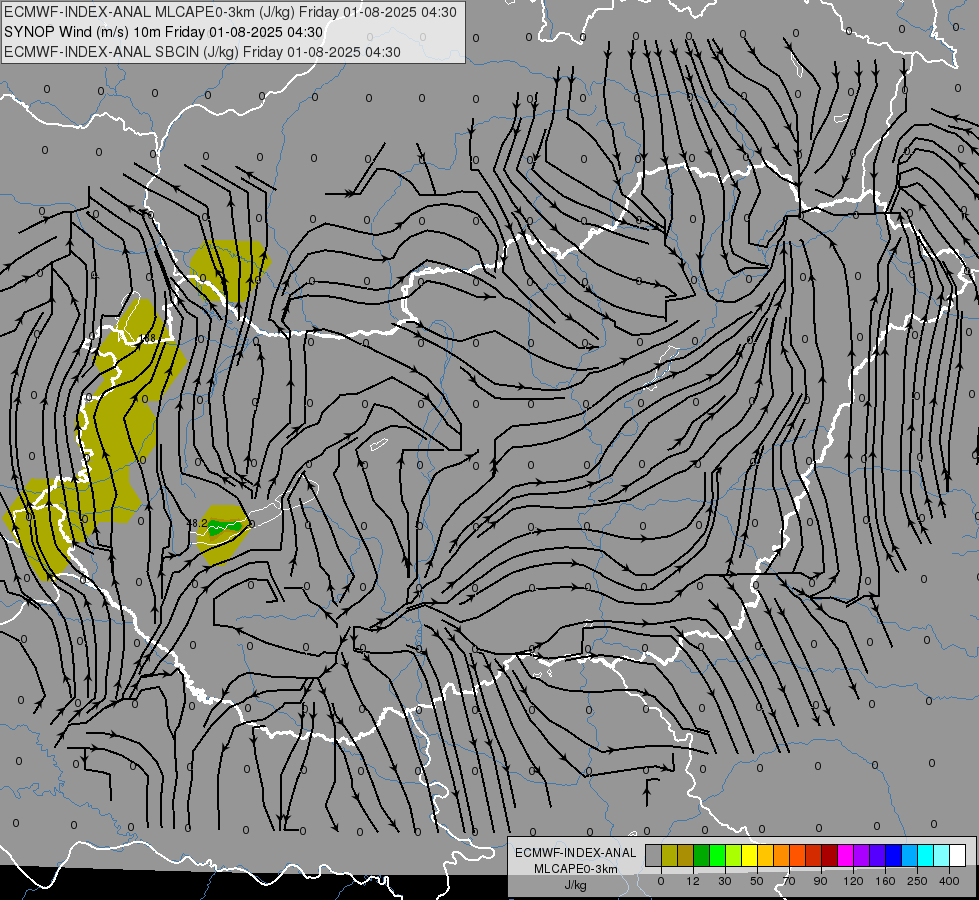This screenshot has width=979, height=900.
Task: Click the legend value '250'
Action: click(x=917, y=881)
